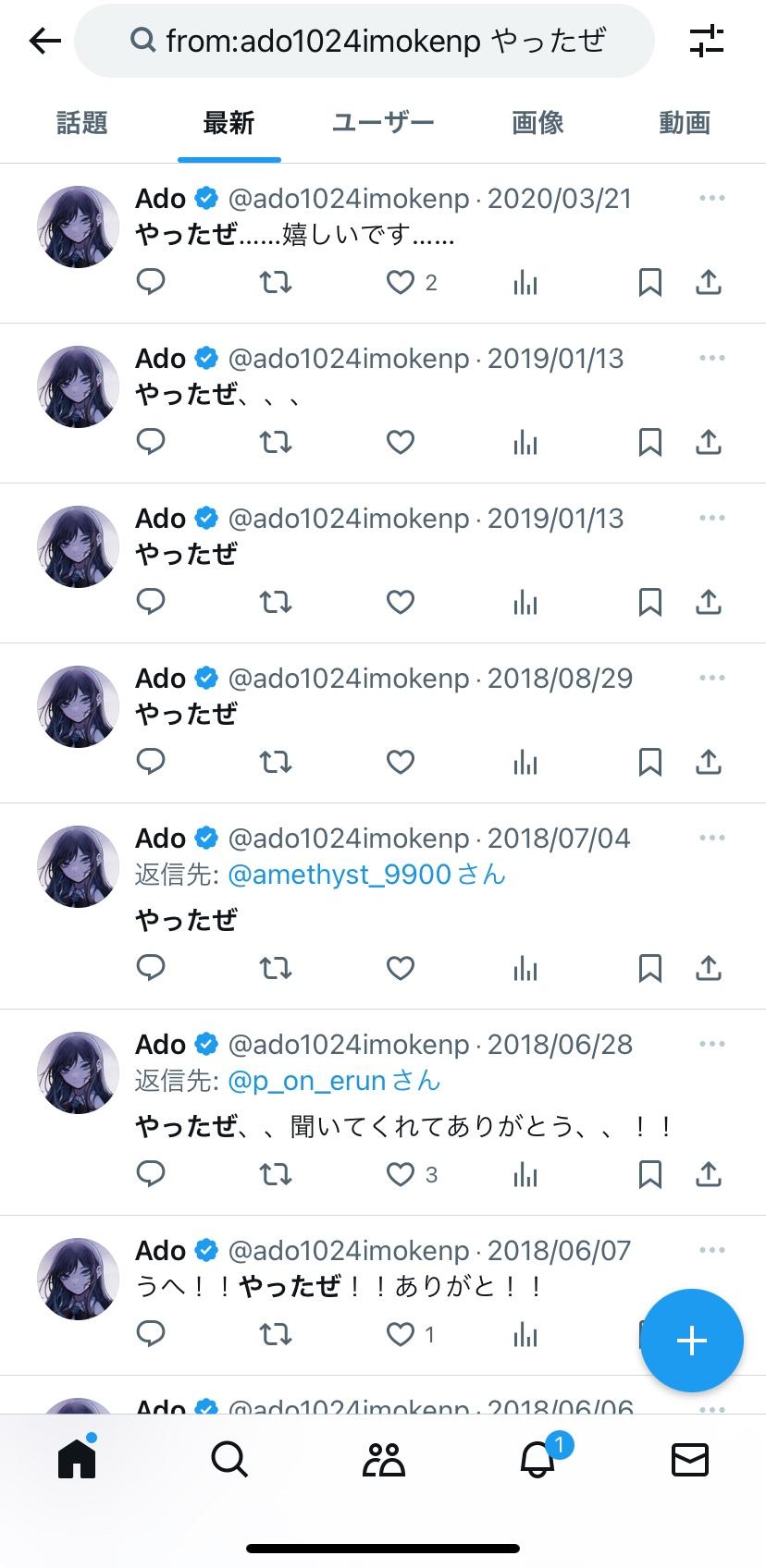The height and width of the screenshot is (1568, 766).
Task: Open notifications bell in bottom bar
Action: click(x=539, y=1460)
